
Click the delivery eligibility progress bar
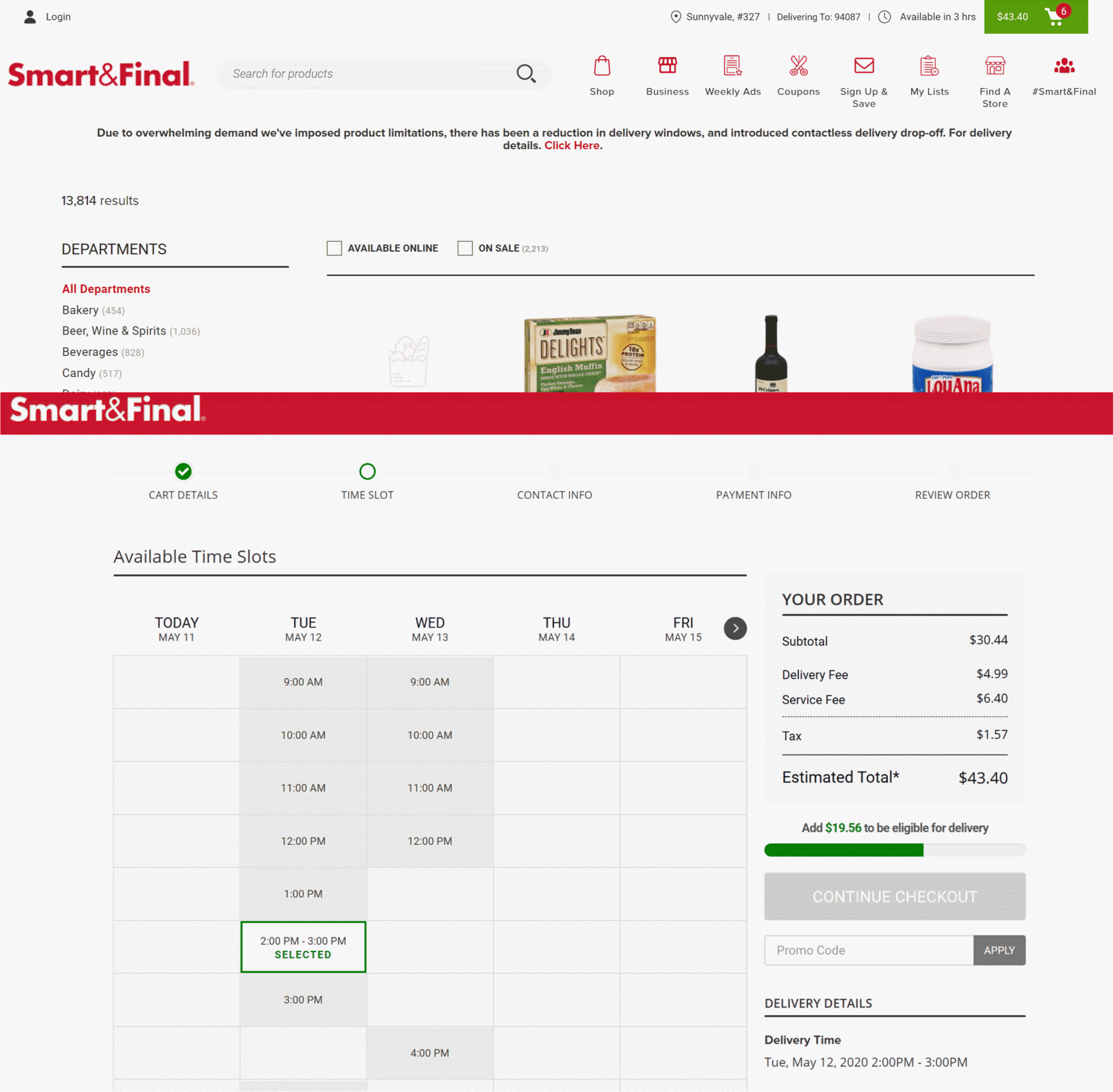pos(894,850)
